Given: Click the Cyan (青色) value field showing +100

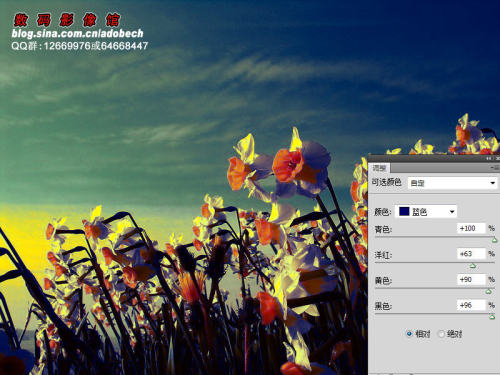Looking at the screenshot, I should tap(471, 228).
